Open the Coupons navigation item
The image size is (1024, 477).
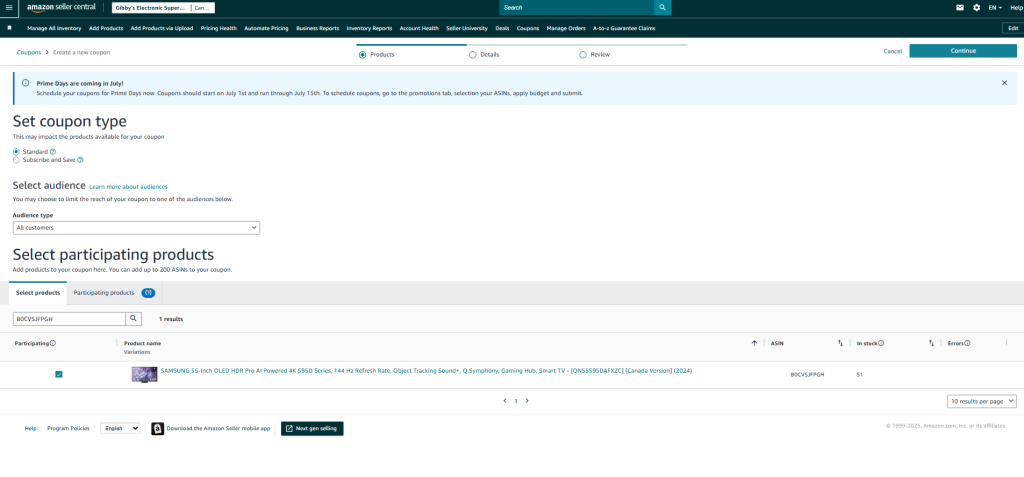528,28
